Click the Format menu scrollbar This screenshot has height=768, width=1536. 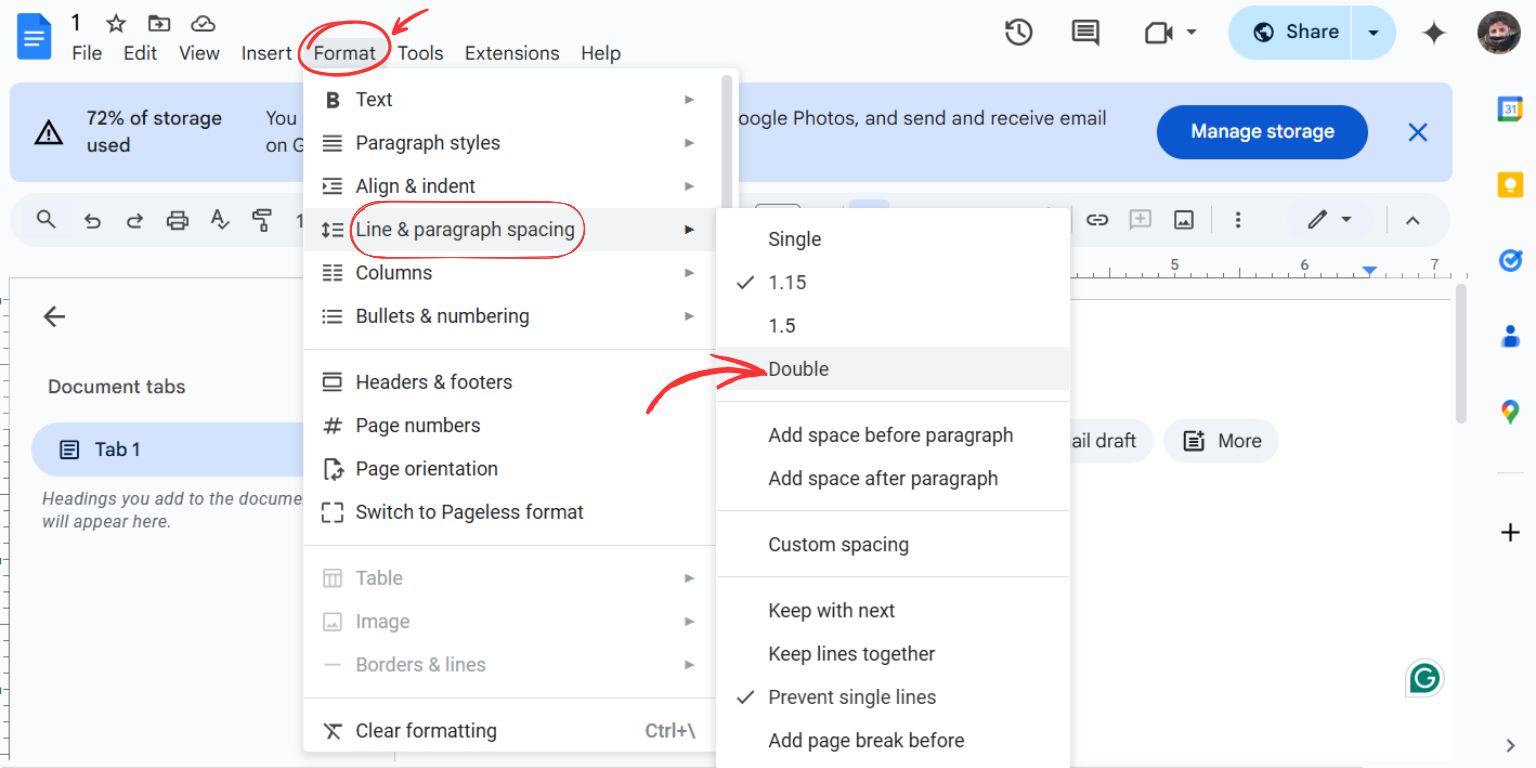pos(727,140)
